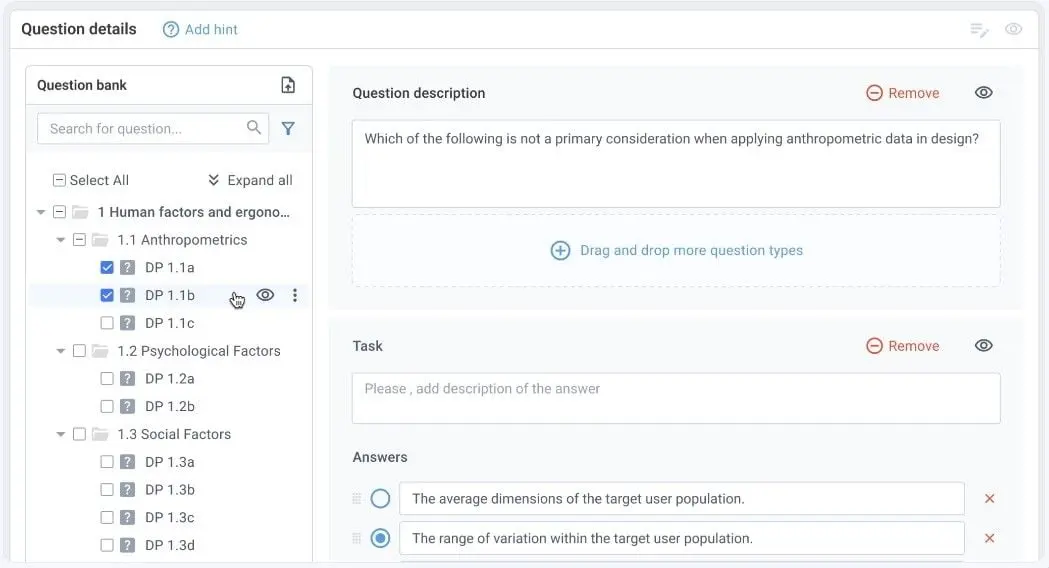Check the DP 1.3d checkbox
Viewport: 1049px width, 568px height.
tap(107, 545)
